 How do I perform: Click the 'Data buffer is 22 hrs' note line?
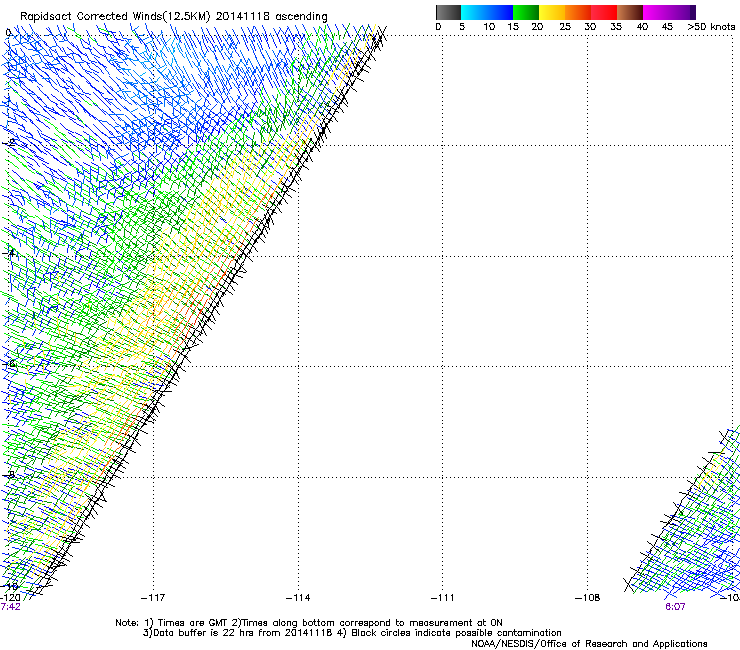tap(352, 633)
